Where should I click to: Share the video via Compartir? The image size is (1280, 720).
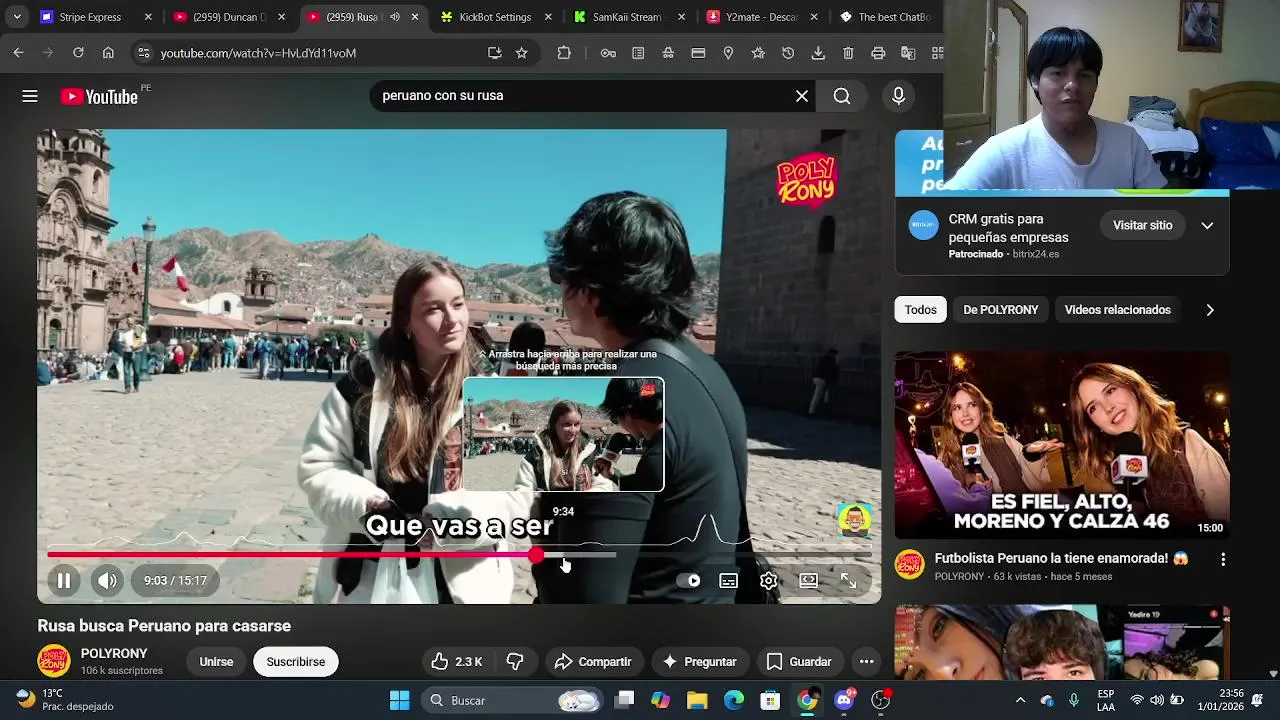tap(593, 662)
